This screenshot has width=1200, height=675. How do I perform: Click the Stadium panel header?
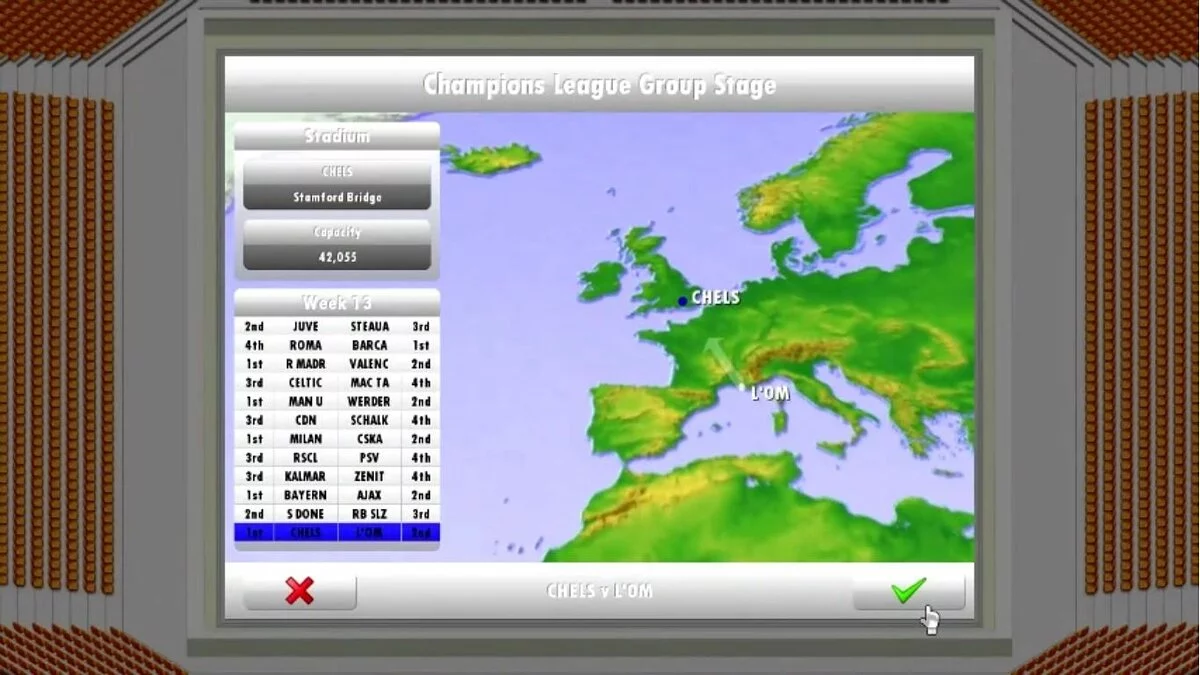click(337, 136)
